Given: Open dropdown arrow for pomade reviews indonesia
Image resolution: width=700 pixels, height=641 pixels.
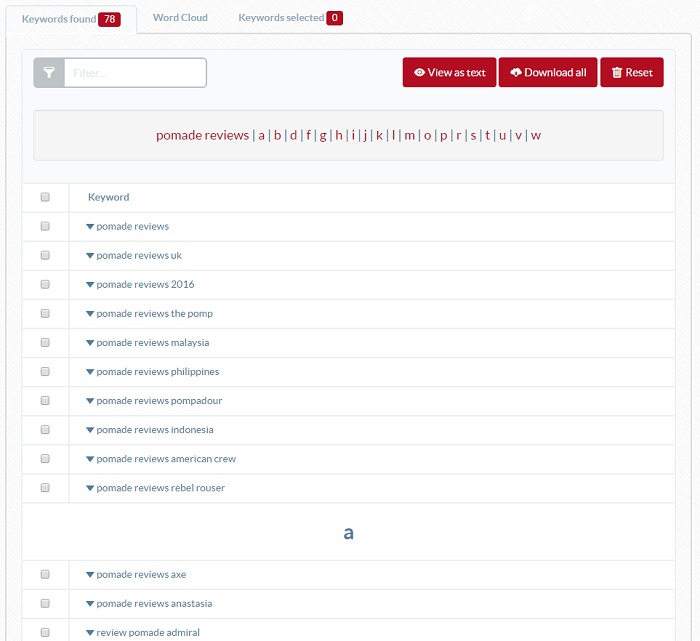Looking at the screenshot, I should [90, 430].
